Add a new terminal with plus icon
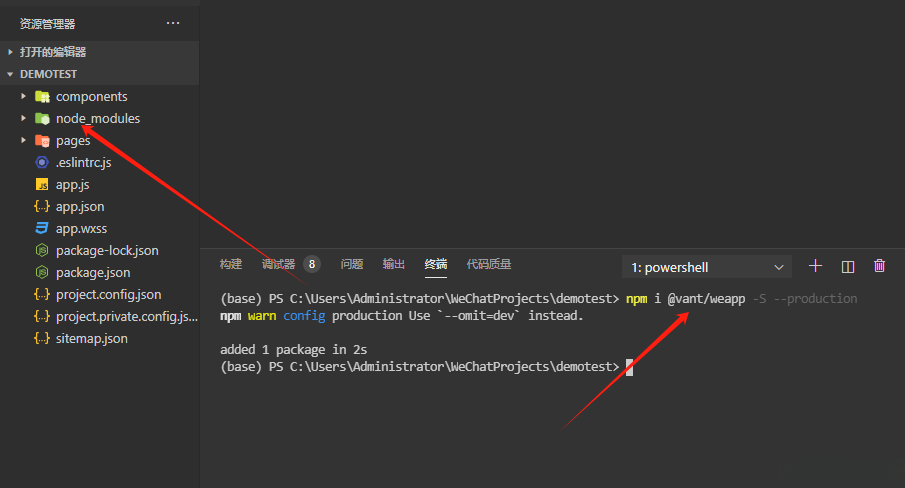 click(815, 266)
